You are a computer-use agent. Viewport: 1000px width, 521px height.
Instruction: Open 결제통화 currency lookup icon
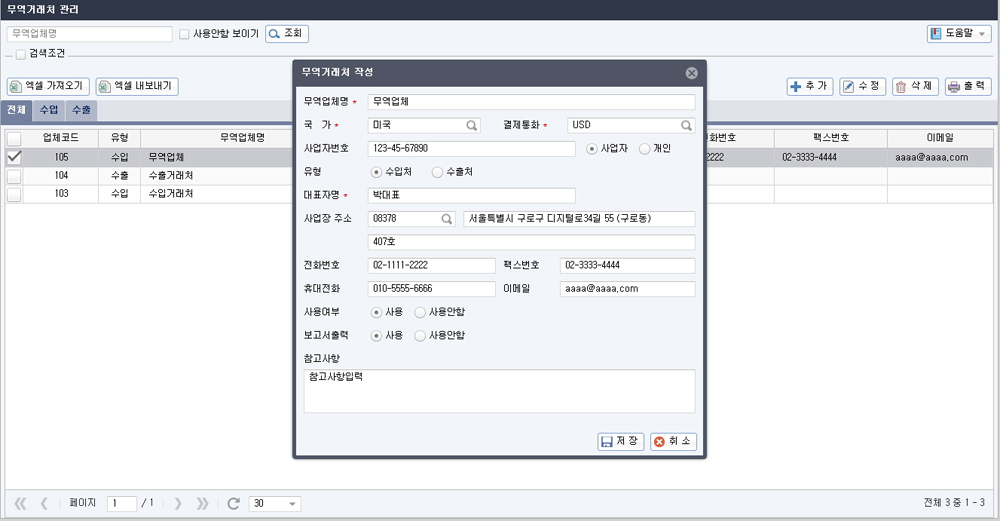(x=686, y=126)
